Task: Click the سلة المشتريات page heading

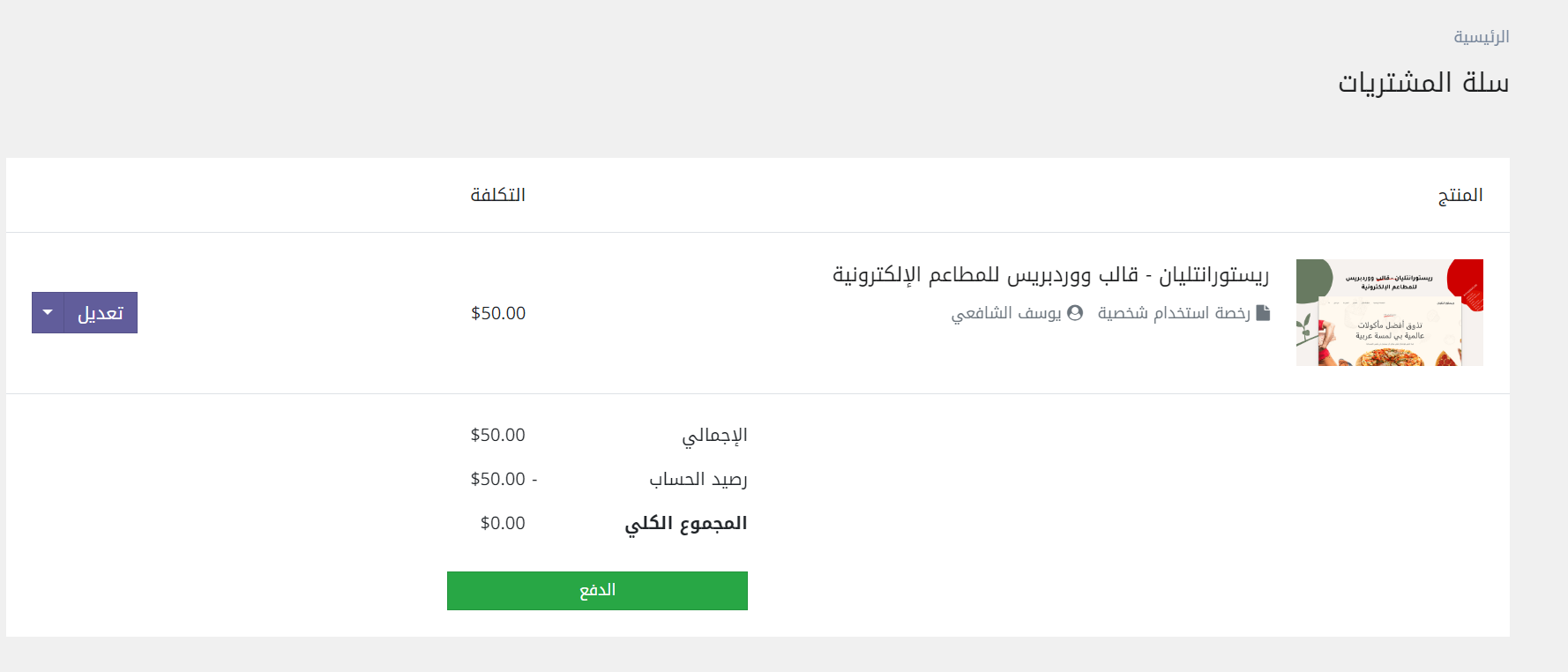Action: pyautogui.click(x=1423, y=83)
